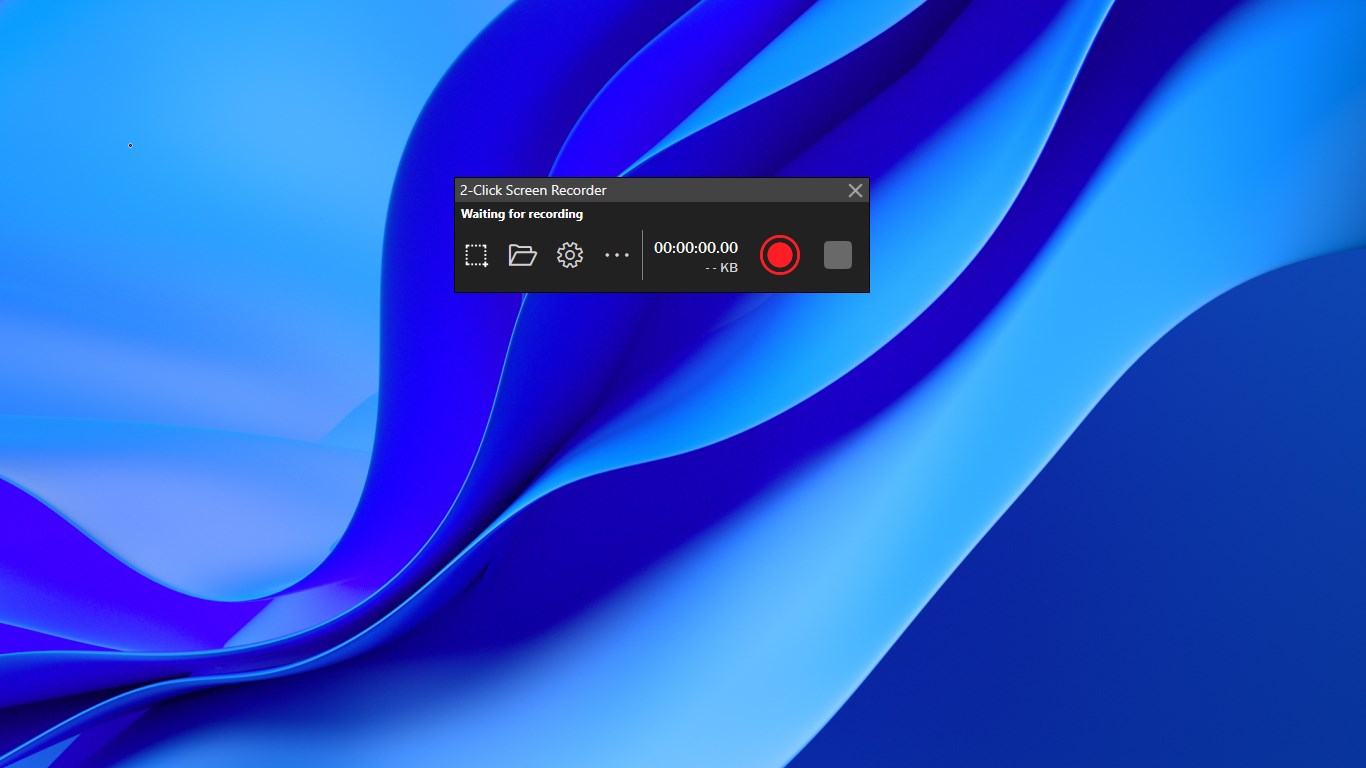This screenshot has height=768, width=1366.
Task: Click the ellipsis for more options
Action: tap(617, 255)
